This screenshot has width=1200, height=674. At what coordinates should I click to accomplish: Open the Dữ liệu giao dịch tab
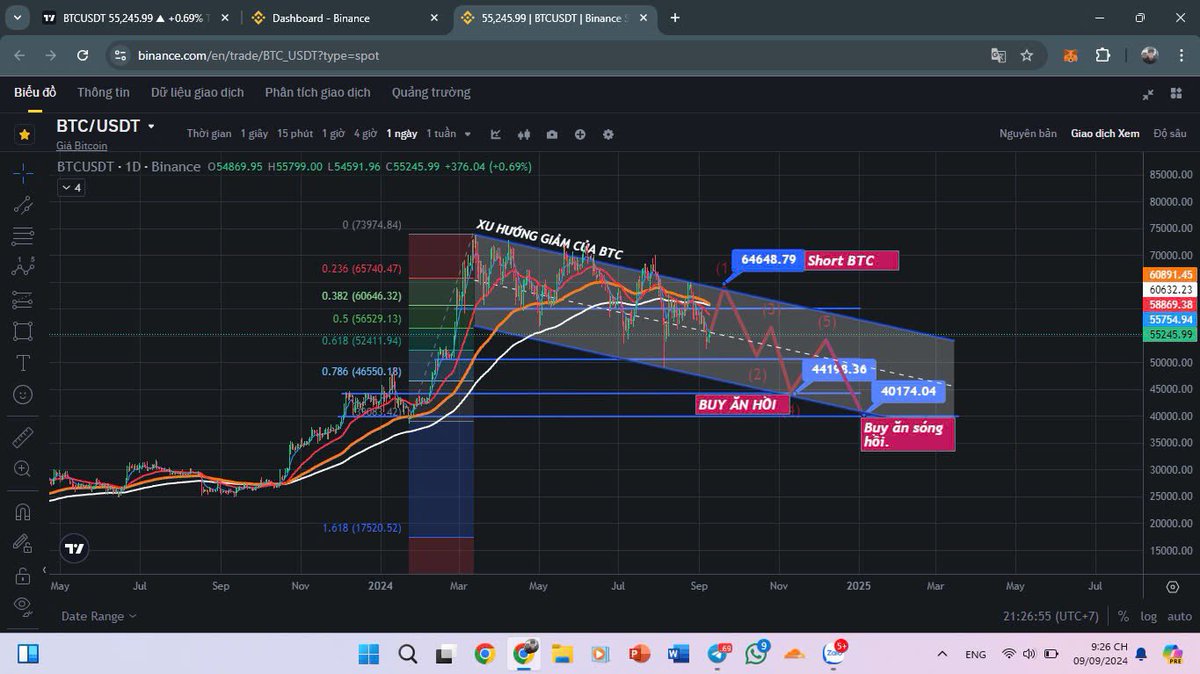coord(197,92)
